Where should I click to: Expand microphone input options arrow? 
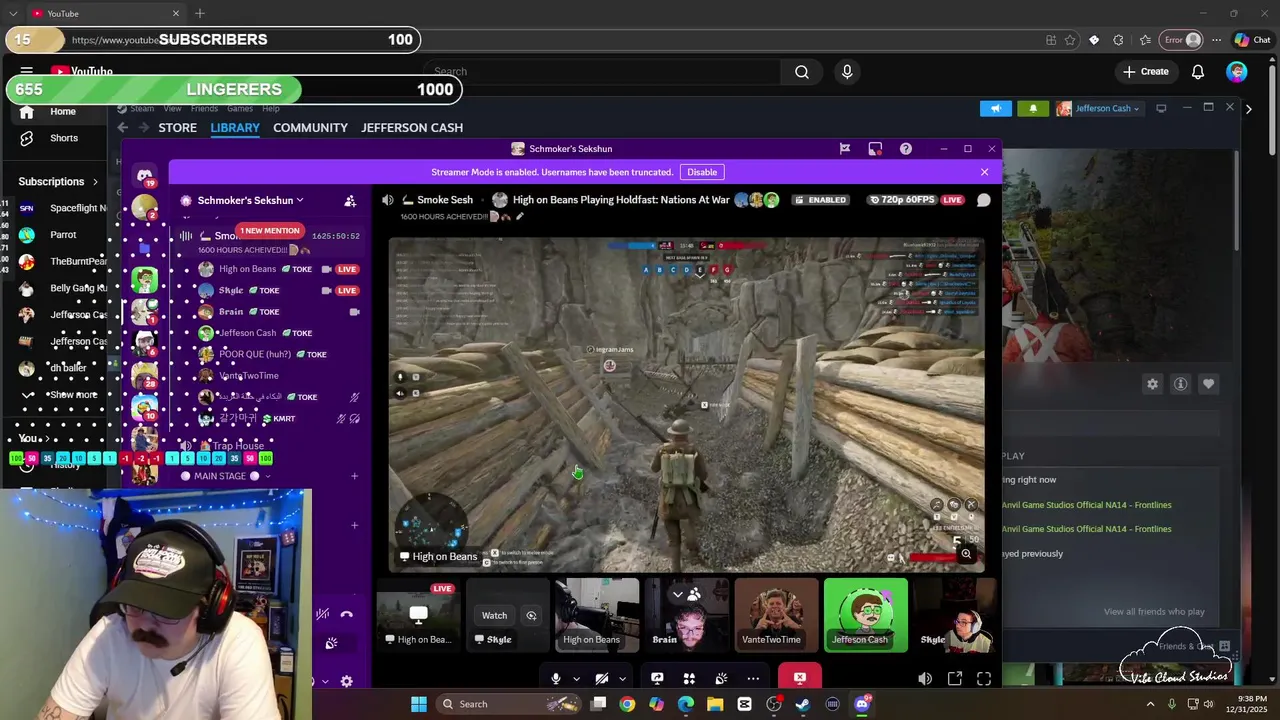576,678
